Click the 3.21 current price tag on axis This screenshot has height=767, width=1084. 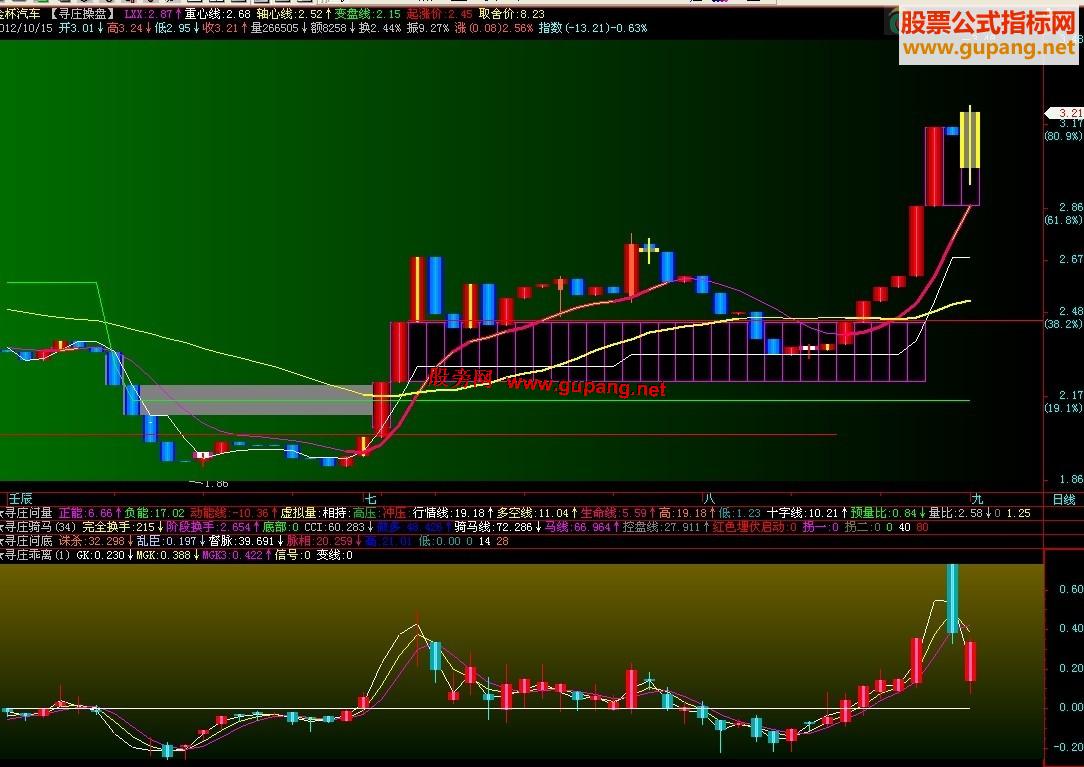coord(1064,113)
